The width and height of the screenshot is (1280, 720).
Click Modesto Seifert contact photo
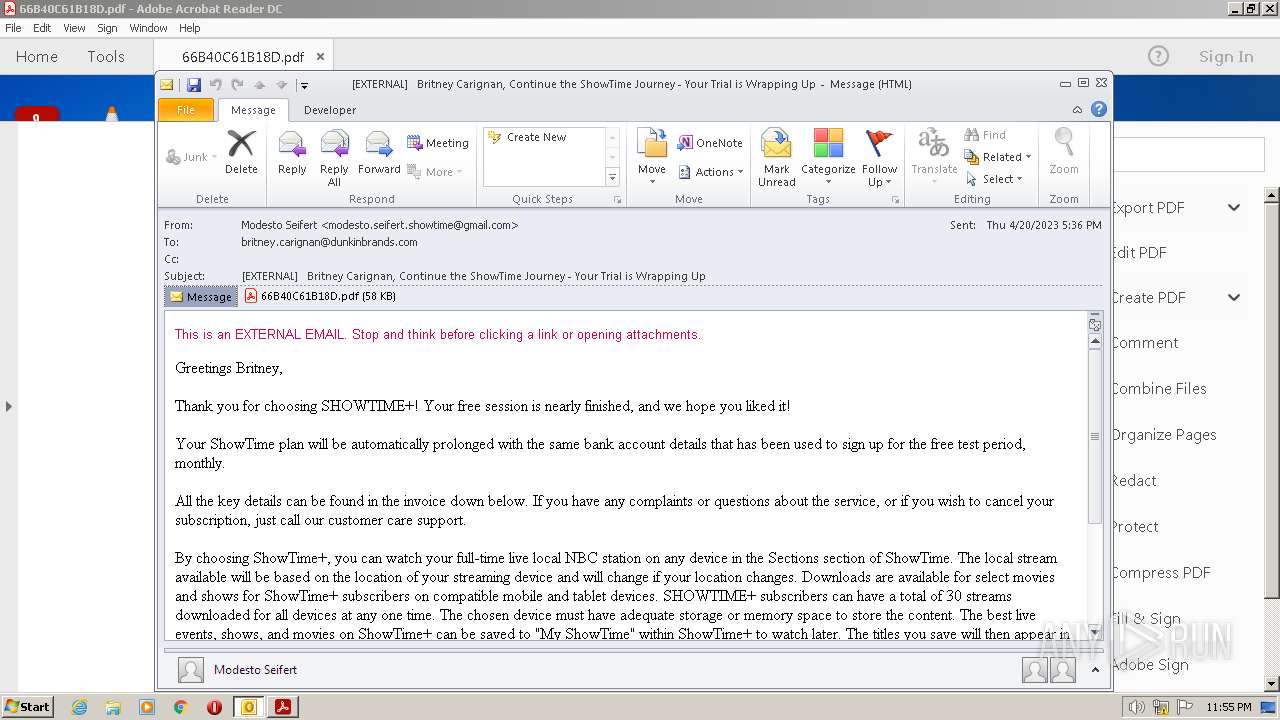tap(190, 670)
